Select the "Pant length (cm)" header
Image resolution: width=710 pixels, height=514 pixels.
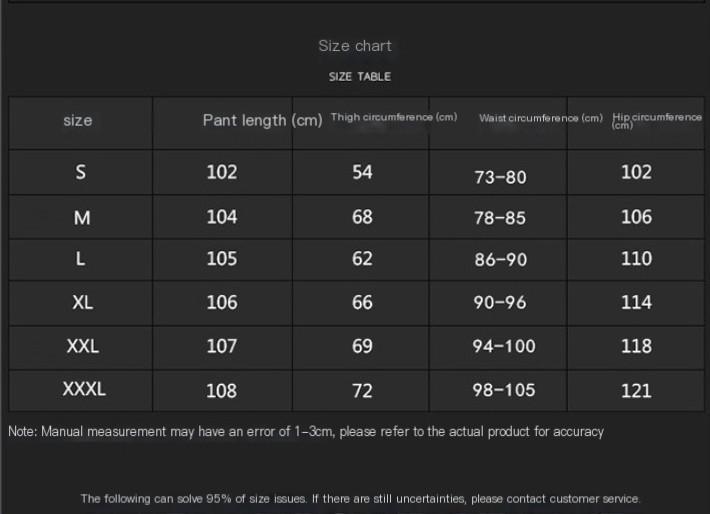(x=262, y=120)
